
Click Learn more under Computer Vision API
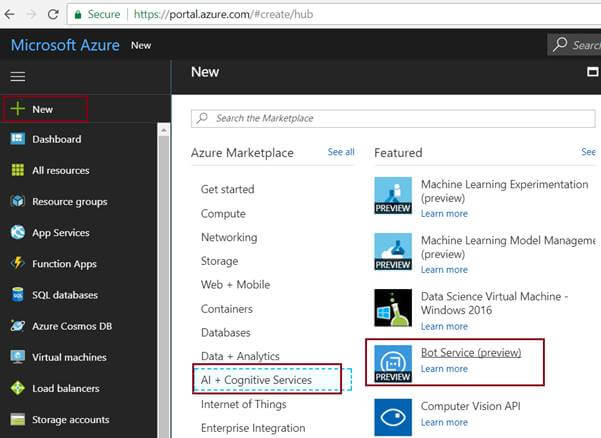tap(444, 422)
